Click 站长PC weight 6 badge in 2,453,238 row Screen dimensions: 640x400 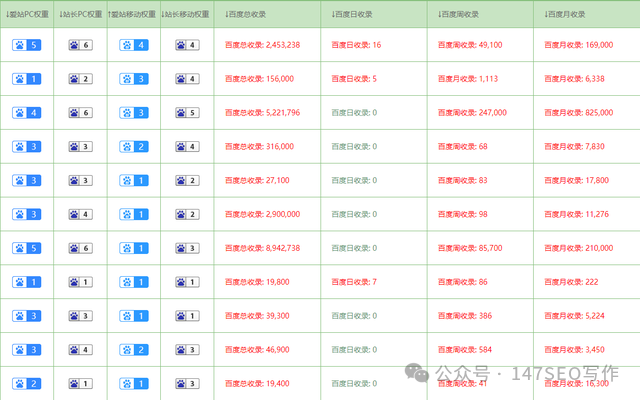[80, 45]
